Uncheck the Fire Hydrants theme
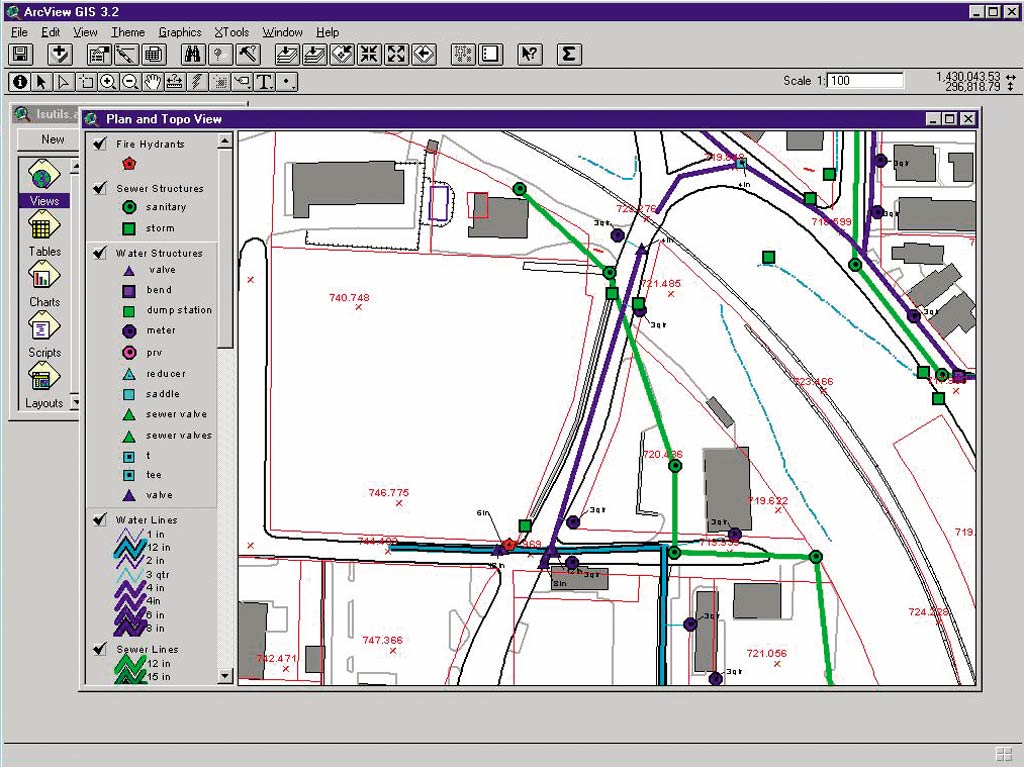 click(100, 145)
